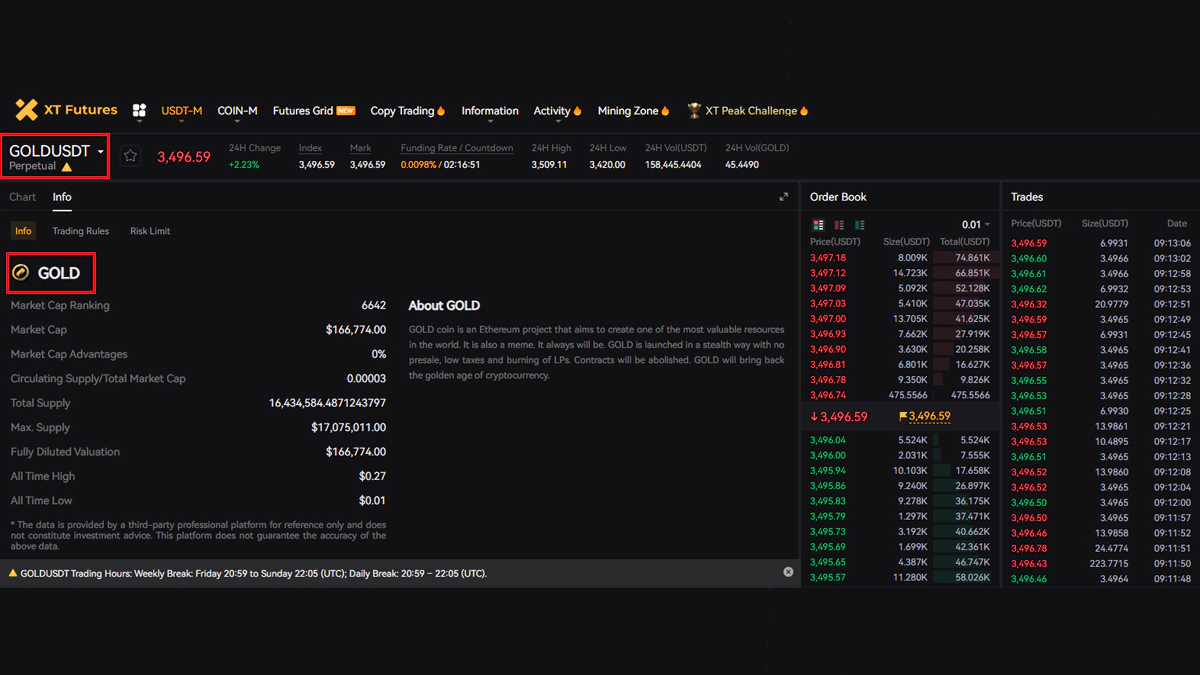This screenshot has height=675, width=1200.
Task: Open the Information menu
Action: coord(490,111)
